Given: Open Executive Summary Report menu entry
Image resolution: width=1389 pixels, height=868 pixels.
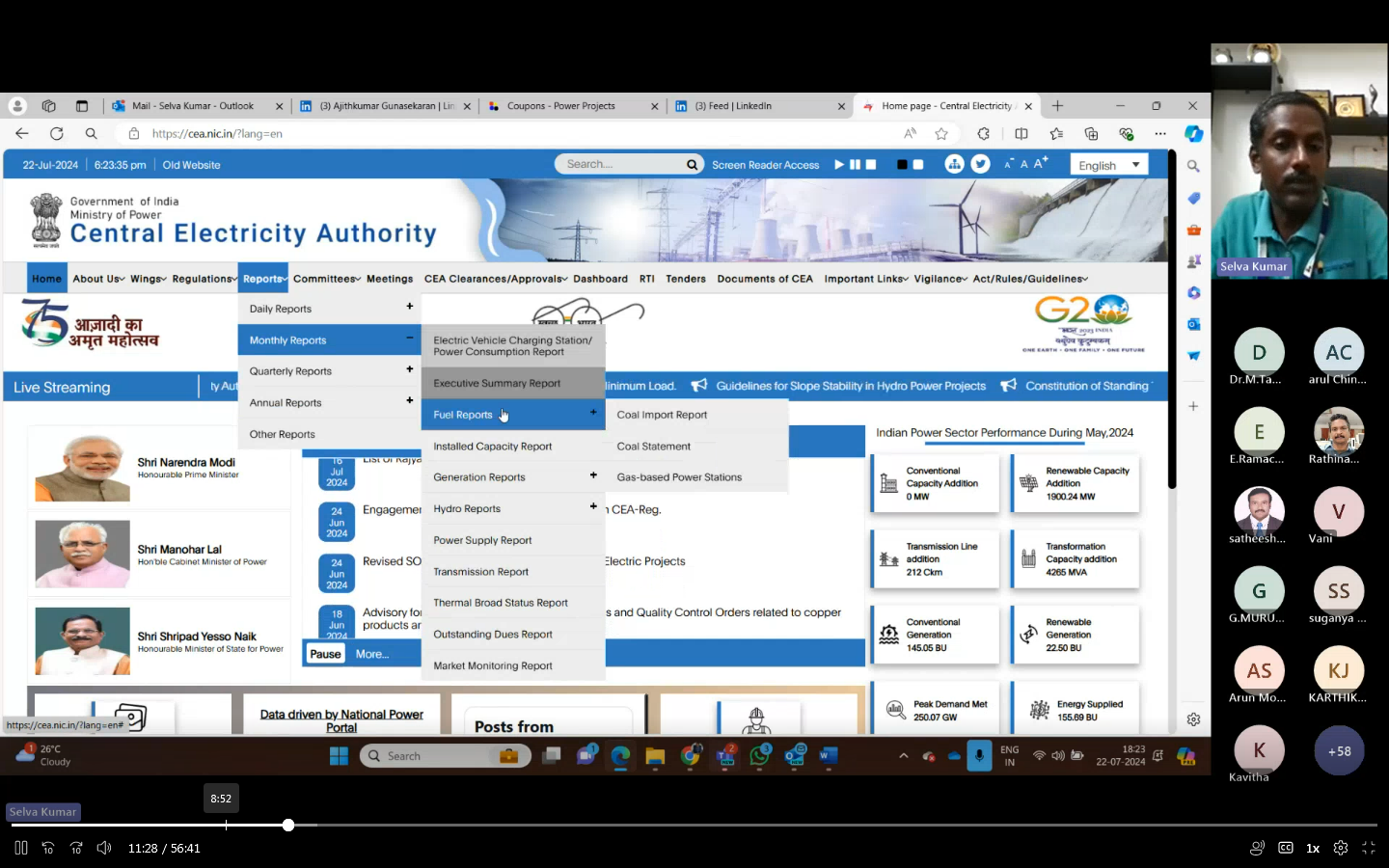Looking at the screenshot, I should (497, 383).
